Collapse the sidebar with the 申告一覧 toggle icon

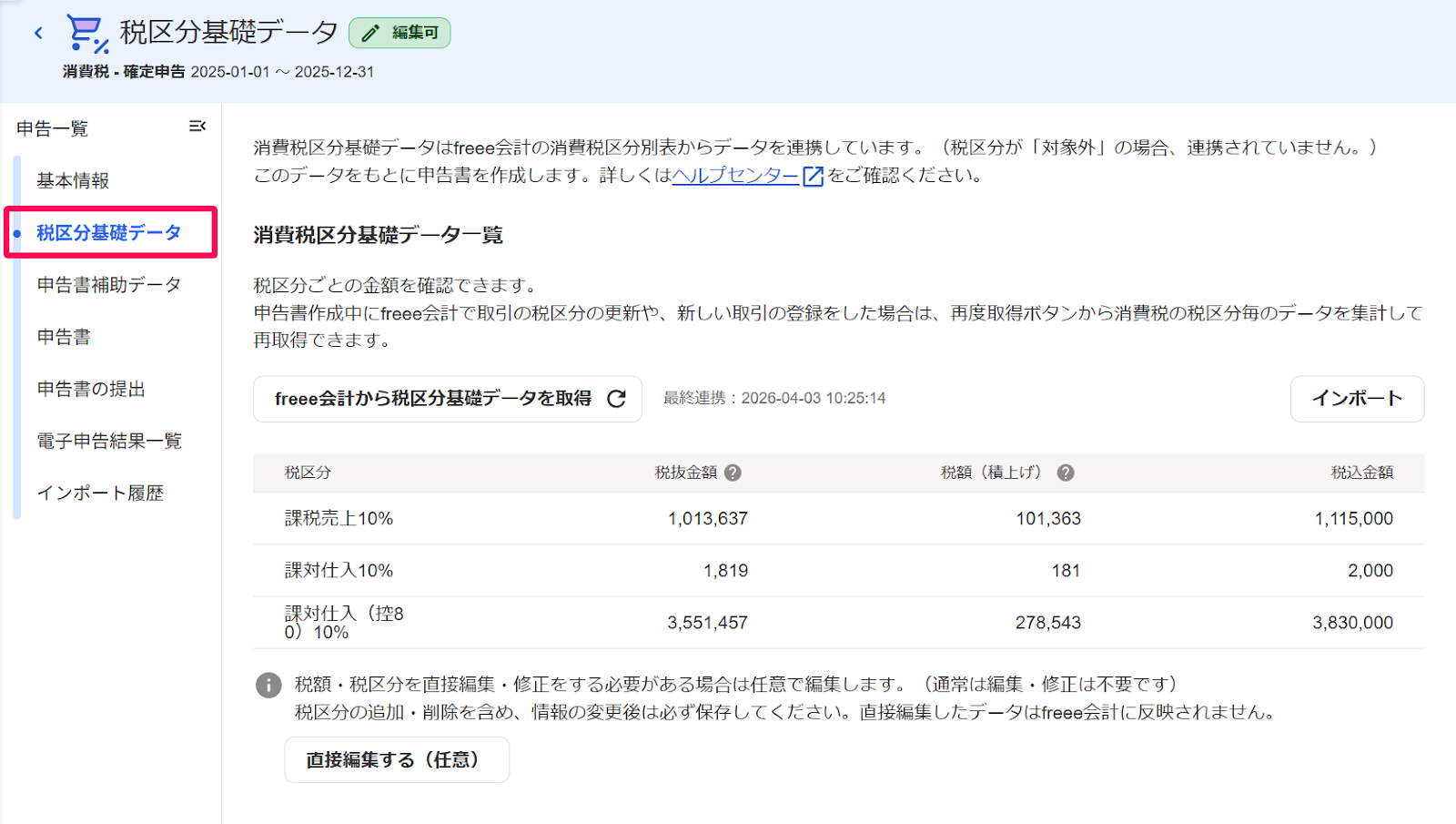tap(197, 127)
